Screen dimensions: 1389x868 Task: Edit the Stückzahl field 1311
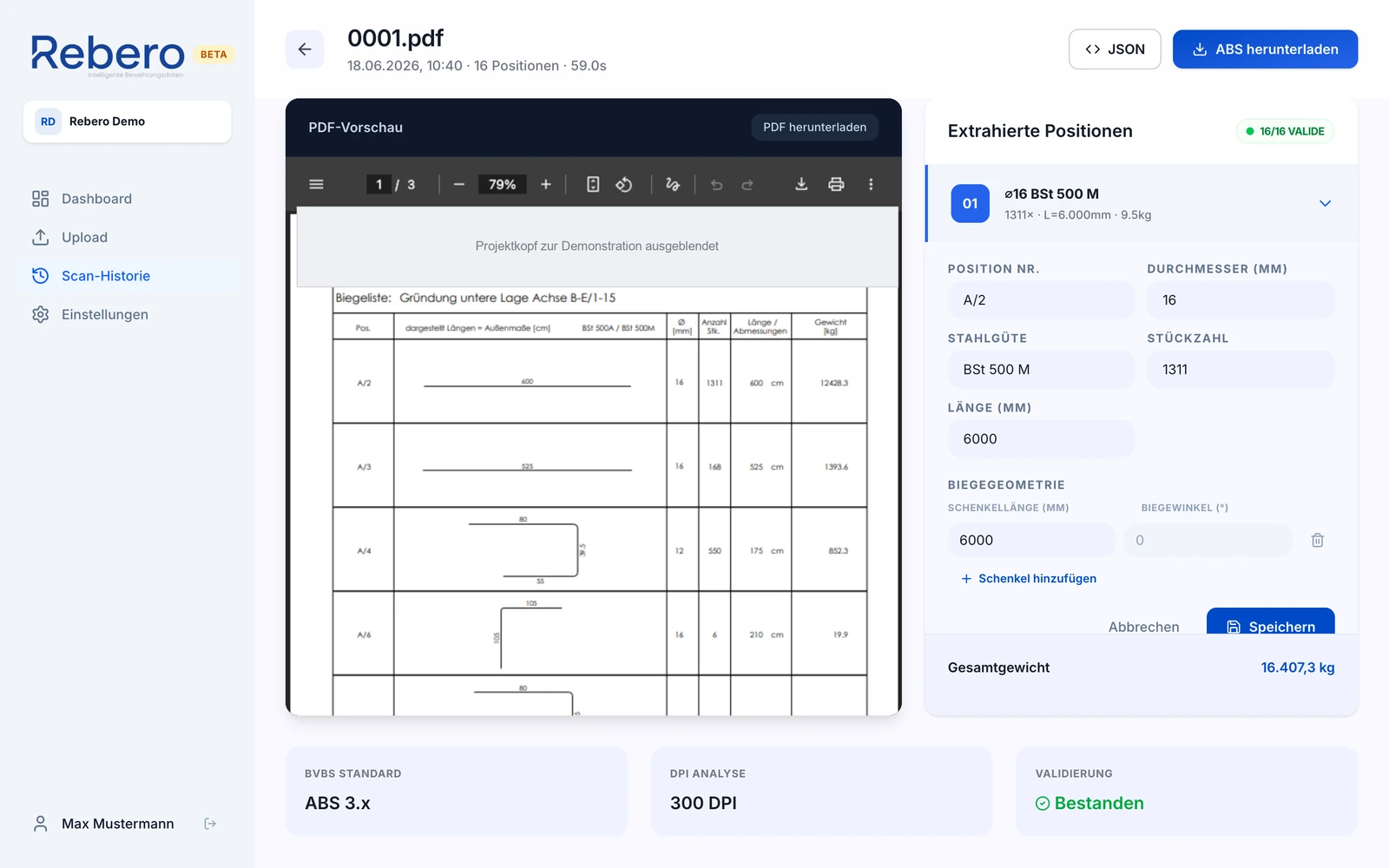click(1241, 370)
